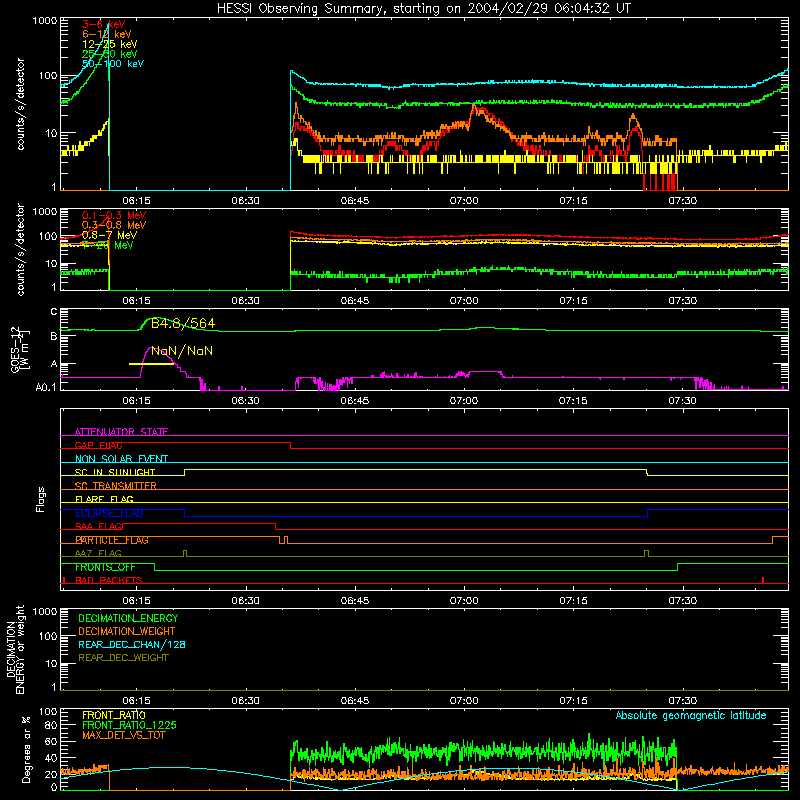
Task: Click the 07:15 tick under the MeV panel
Action: coord(573,301)
